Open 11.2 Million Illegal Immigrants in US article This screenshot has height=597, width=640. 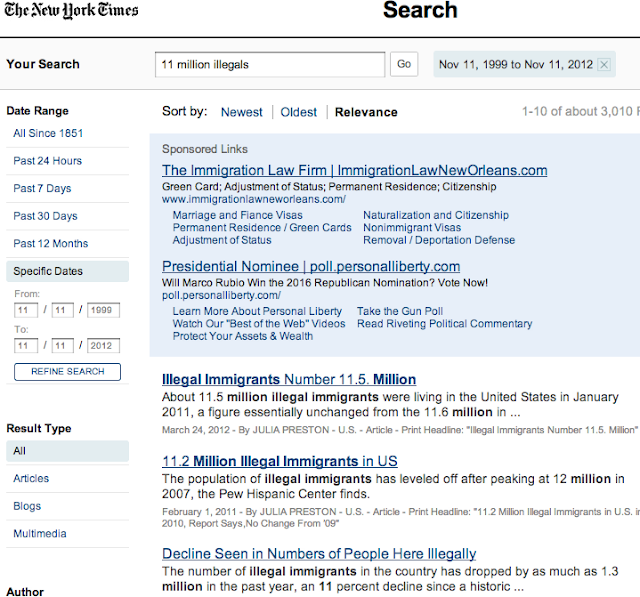280,462
